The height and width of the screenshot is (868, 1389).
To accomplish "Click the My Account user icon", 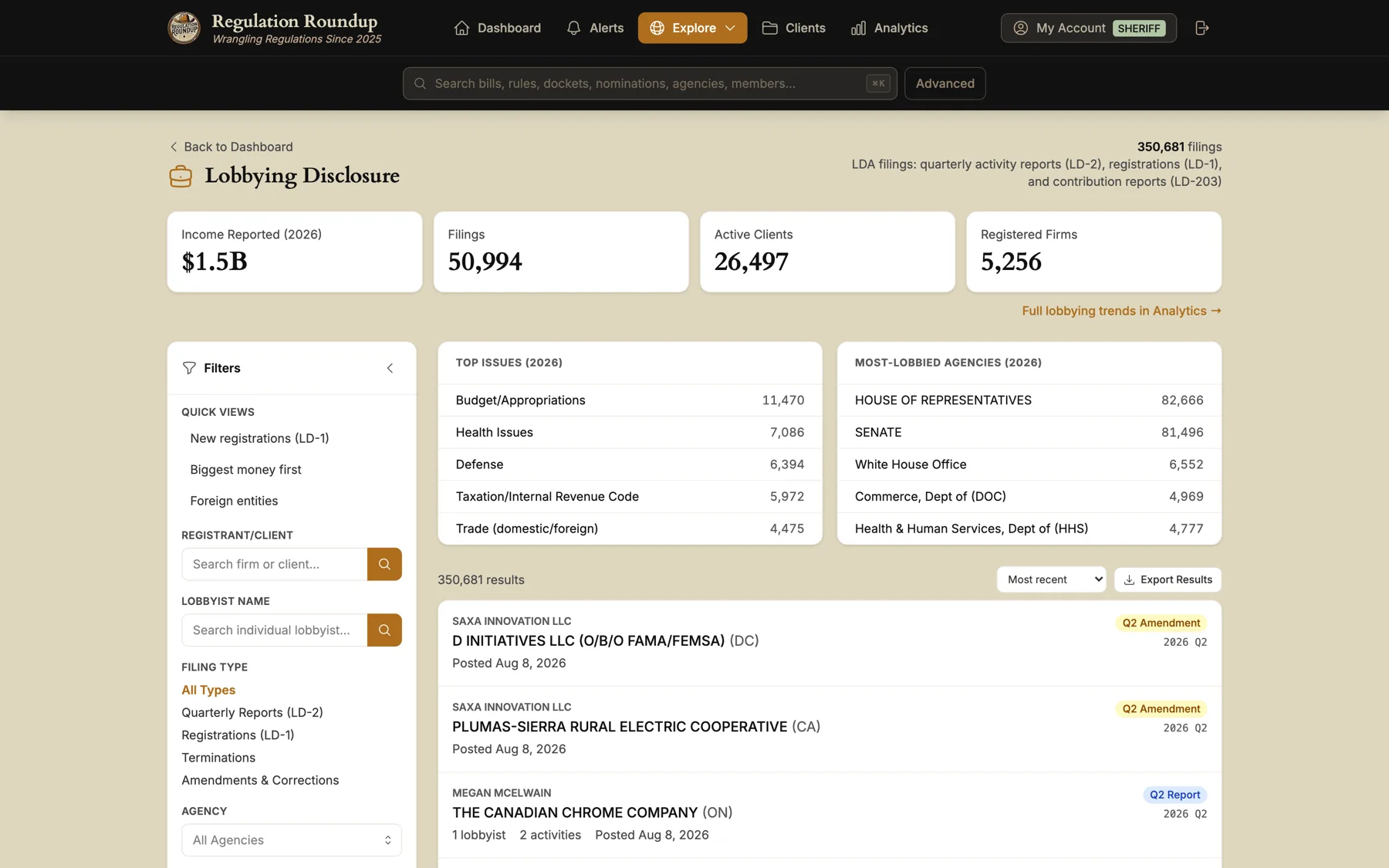I will [x=1020, y=28].
